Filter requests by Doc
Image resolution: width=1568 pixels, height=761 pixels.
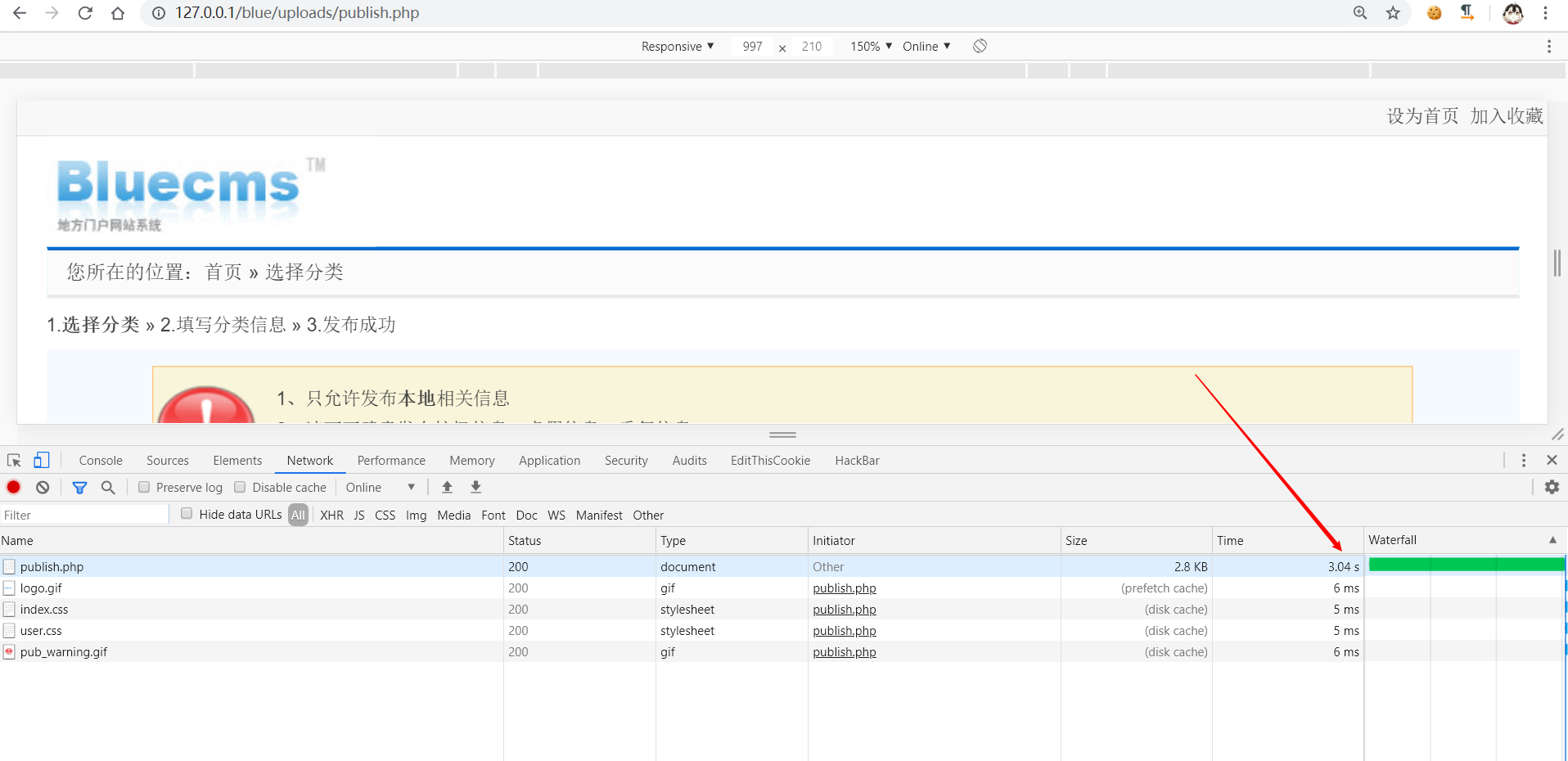[526, 516]
